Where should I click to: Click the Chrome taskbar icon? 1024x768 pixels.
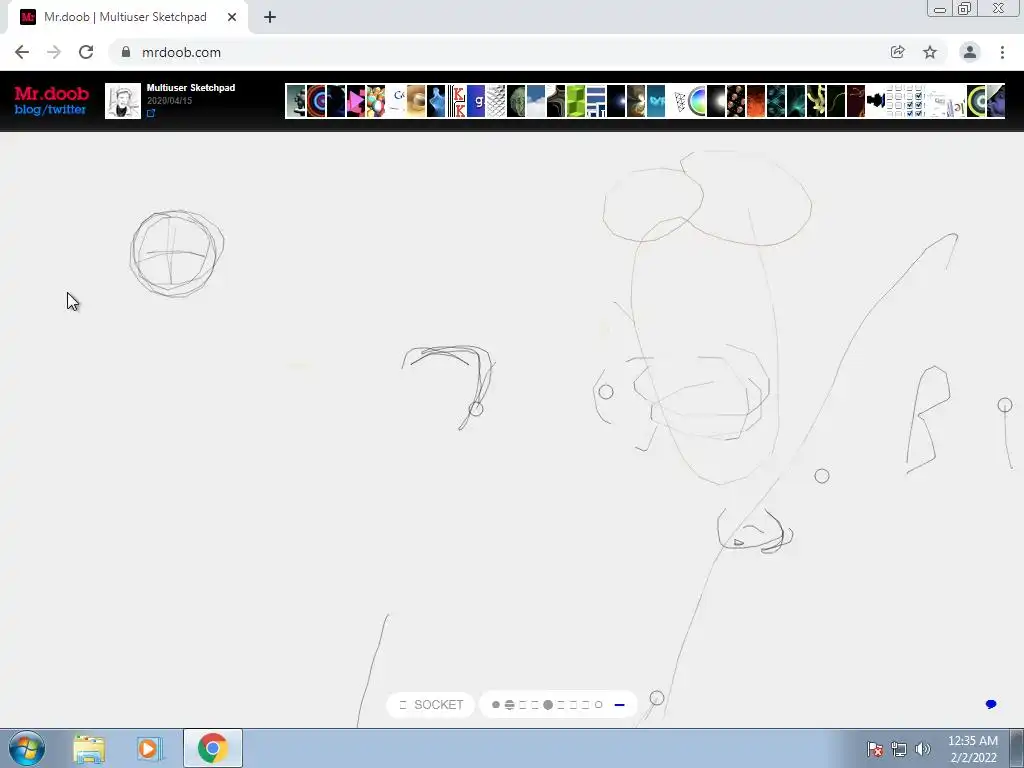point(213,748)
